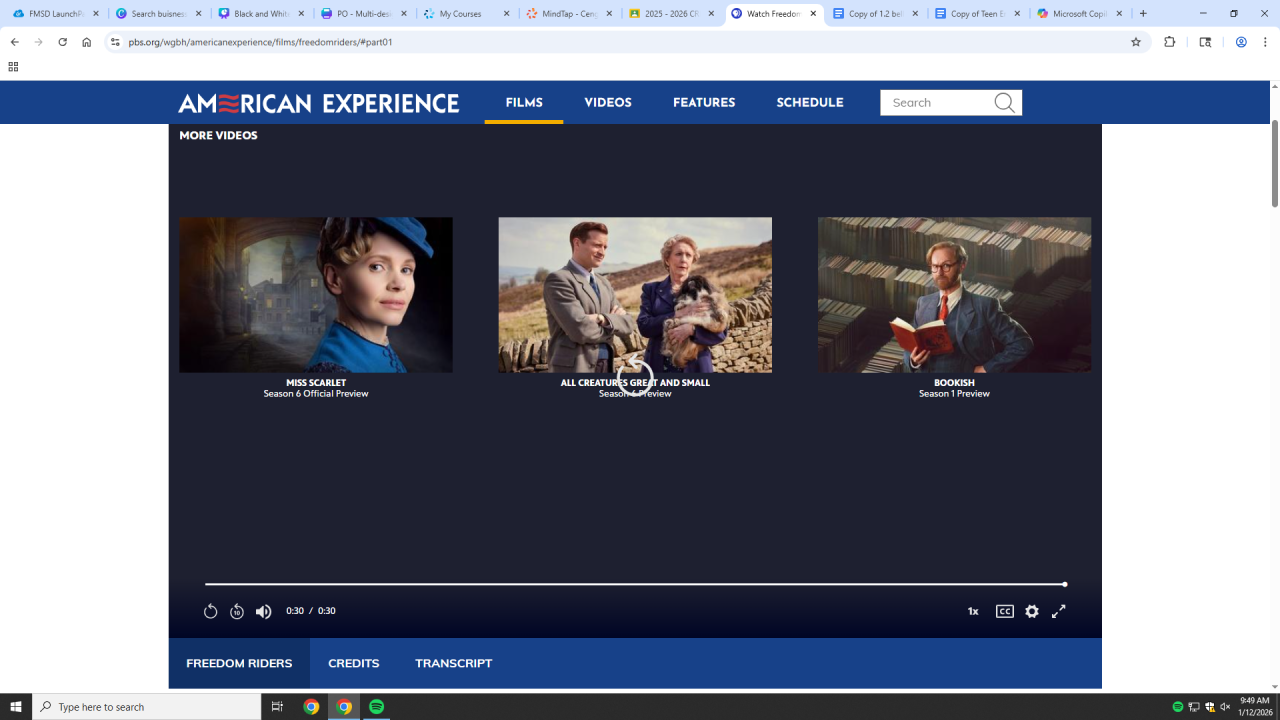Image resolution: width=1280 pixels, height=720 pixels.
Task: Click the muted system volume icon
Action: (x=1226, y=707)
